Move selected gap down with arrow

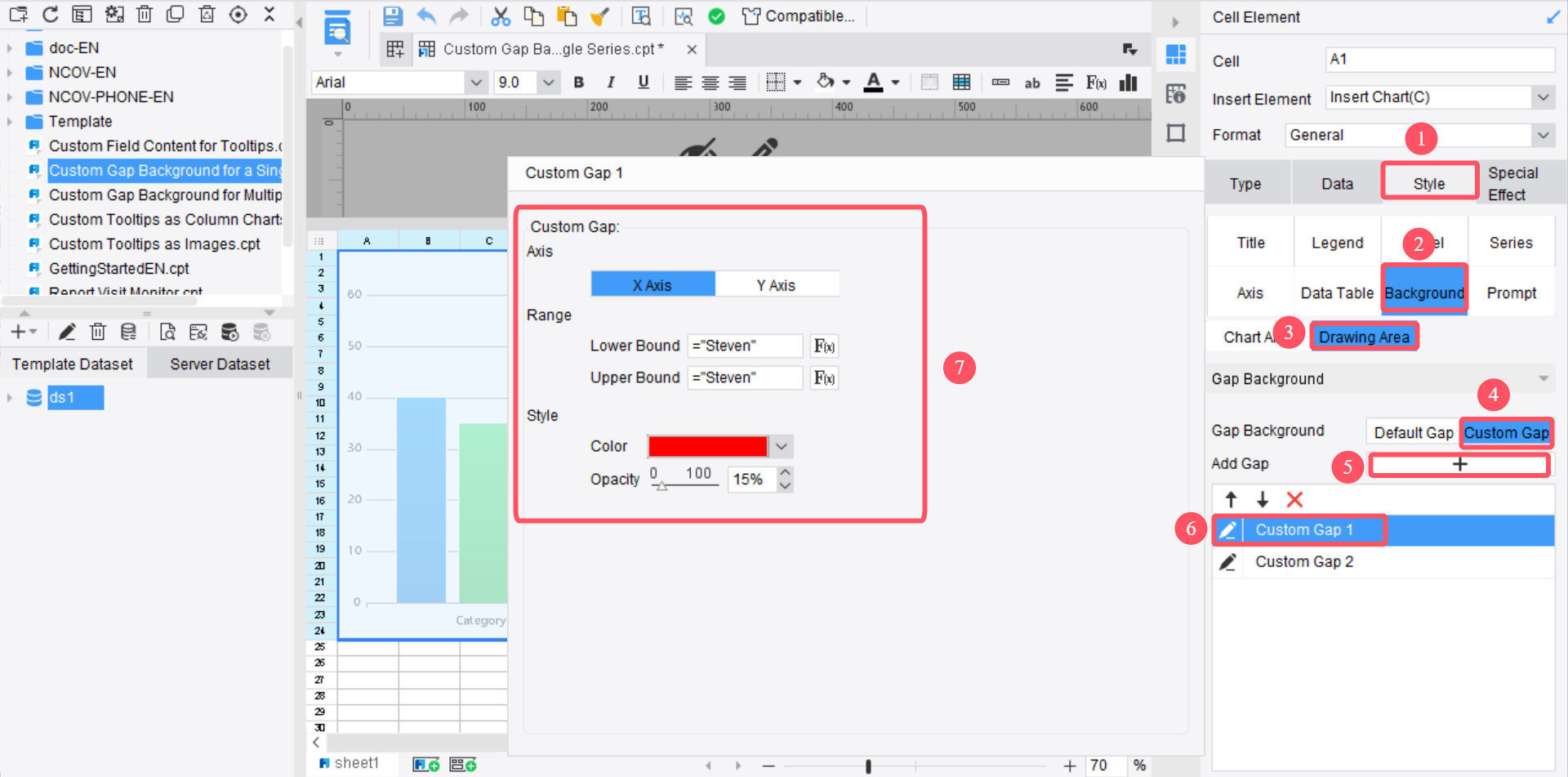tap(1263, 499)
